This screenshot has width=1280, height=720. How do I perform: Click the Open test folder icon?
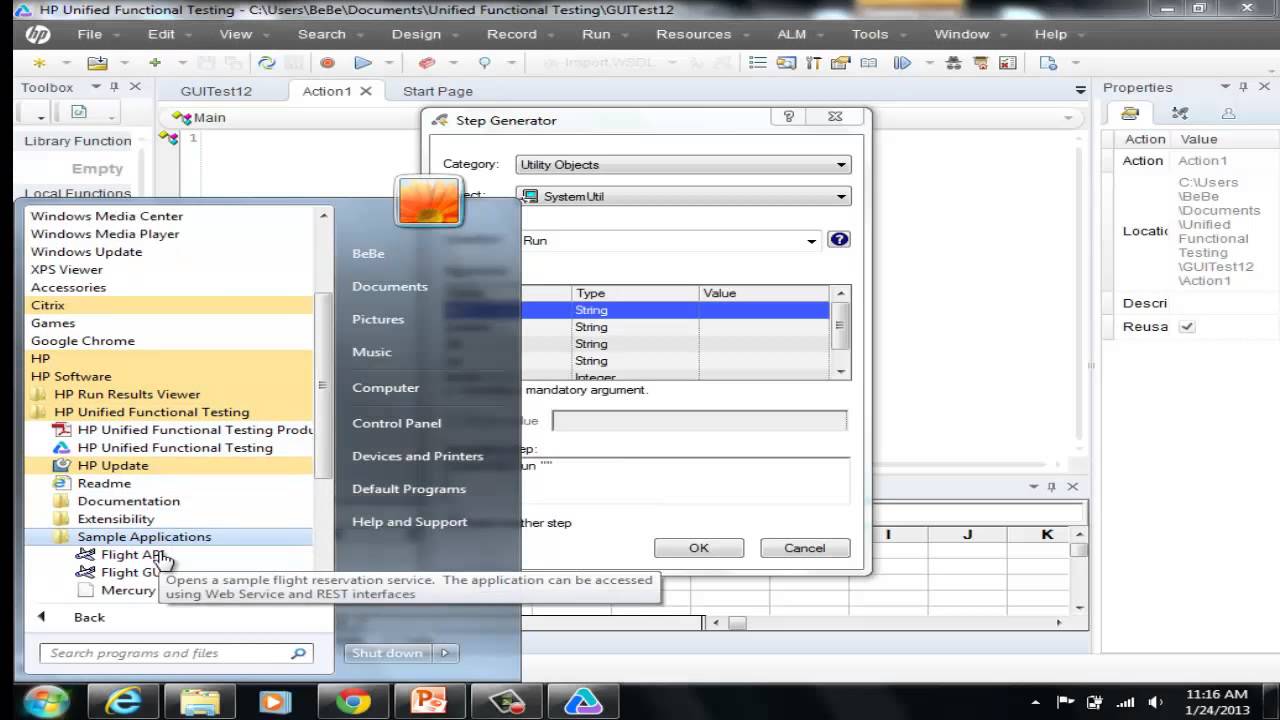[97, 62]
